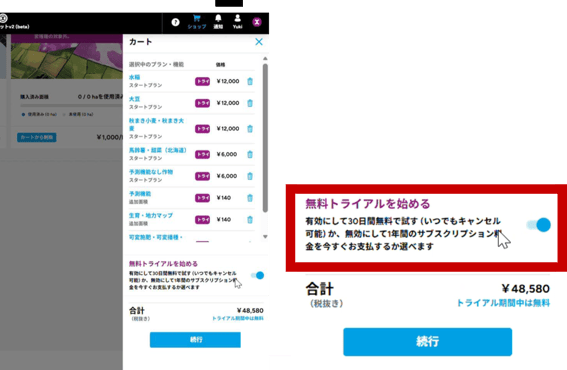
Task: Click the カートから削除 button on the left page
Action: click(37, 137)
